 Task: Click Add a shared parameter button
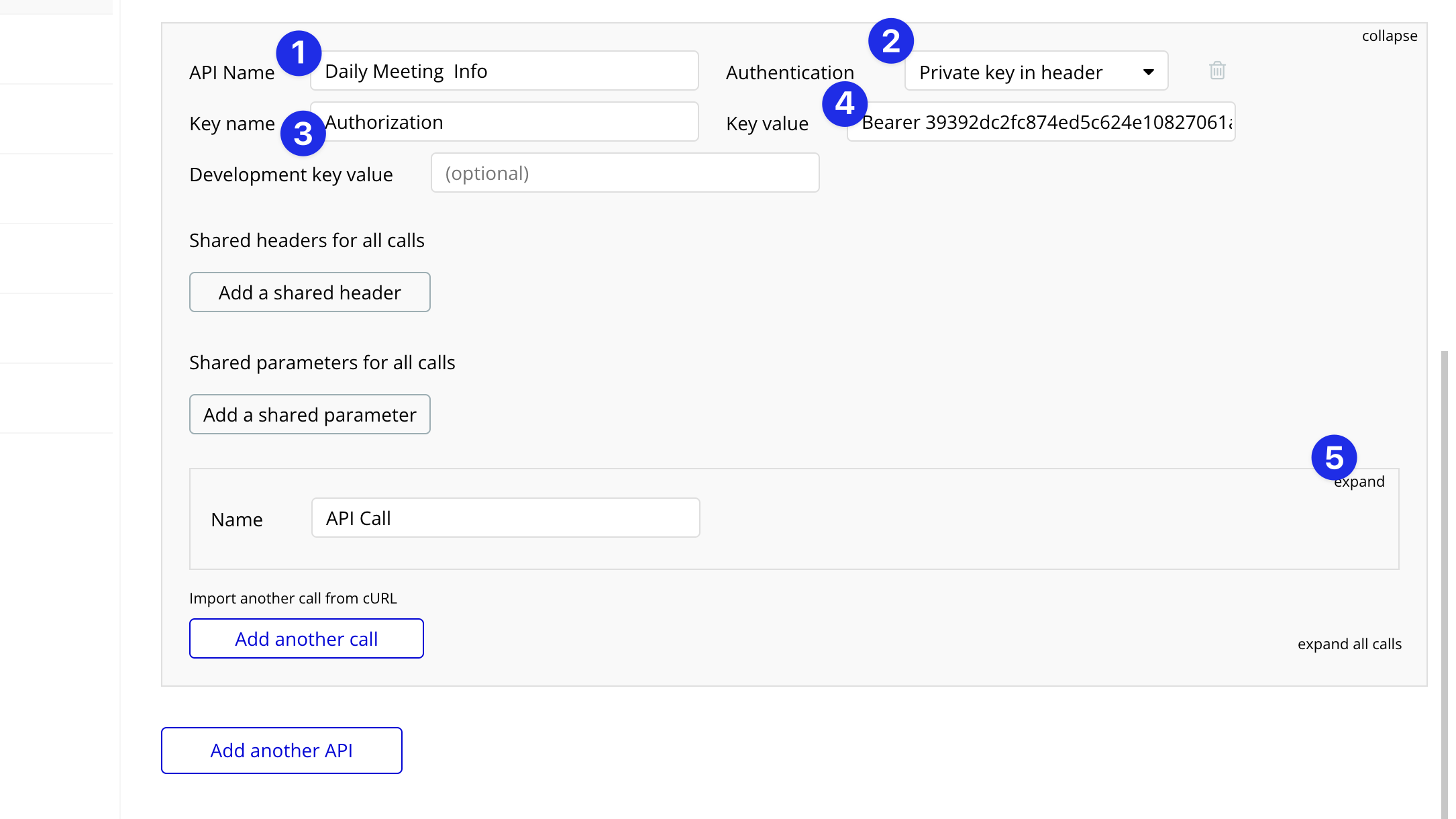309,414
